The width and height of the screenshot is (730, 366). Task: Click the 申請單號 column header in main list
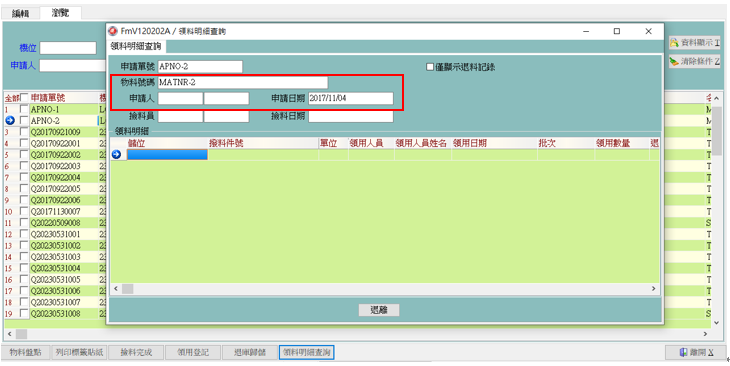(63, 98)
